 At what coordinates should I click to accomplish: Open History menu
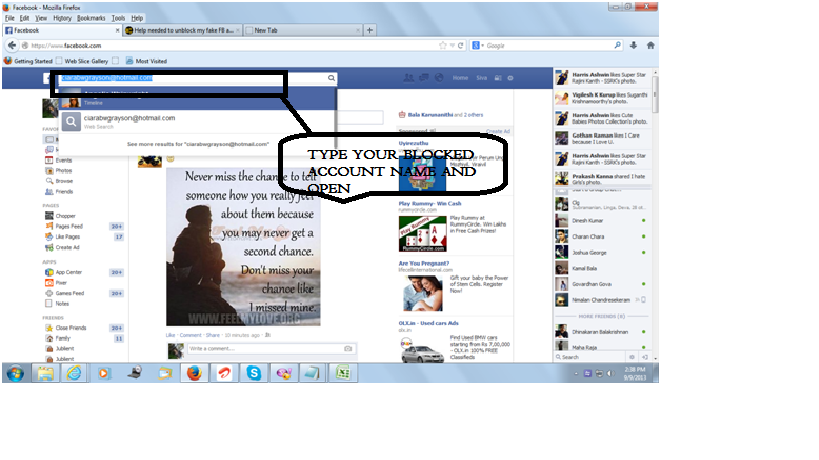pyautogui.click(x=62, y=18)
